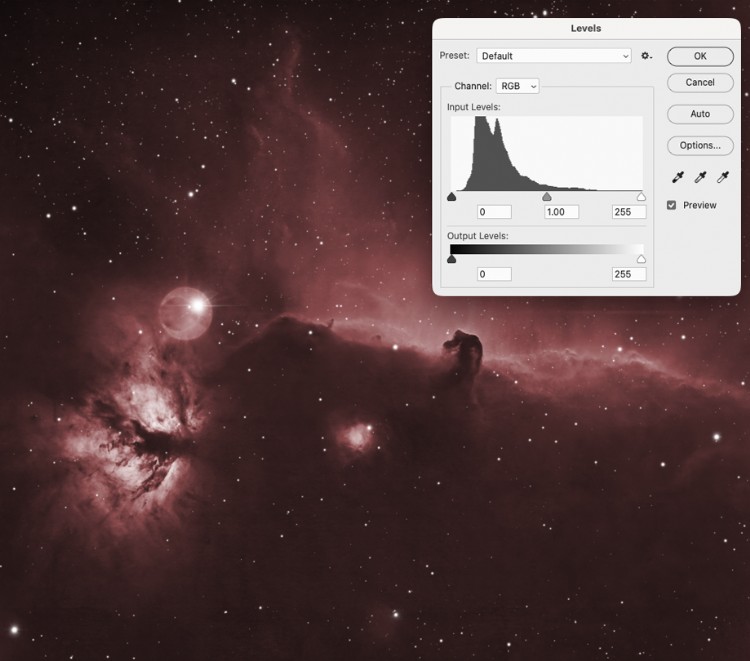Screen dimensions: 750x661
Task: Click the input levels histogram
Action: coord(547,154)
